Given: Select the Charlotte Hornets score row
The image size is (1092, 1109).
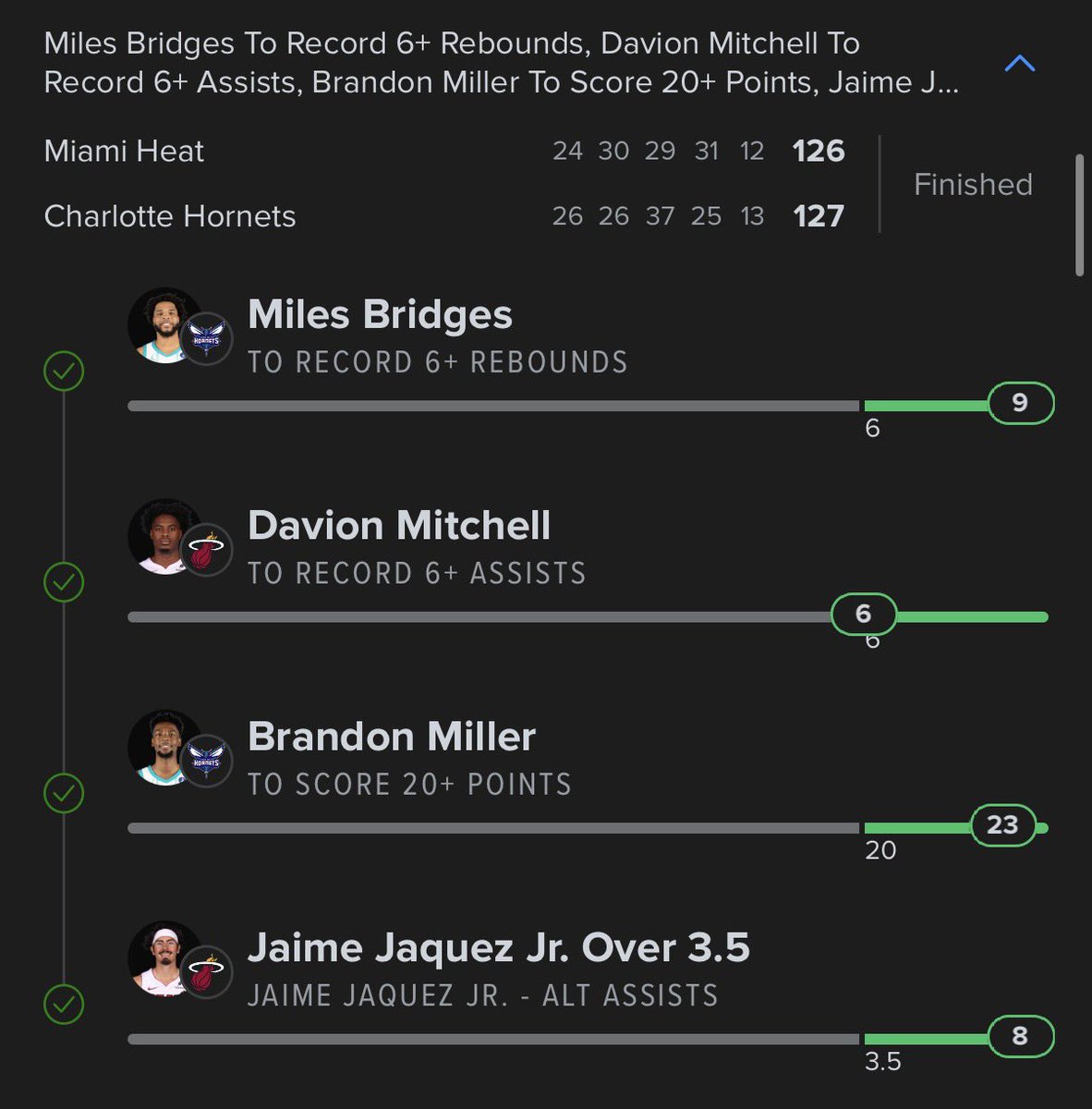Looking at the screenshot, I should click(x=444, y=216).
